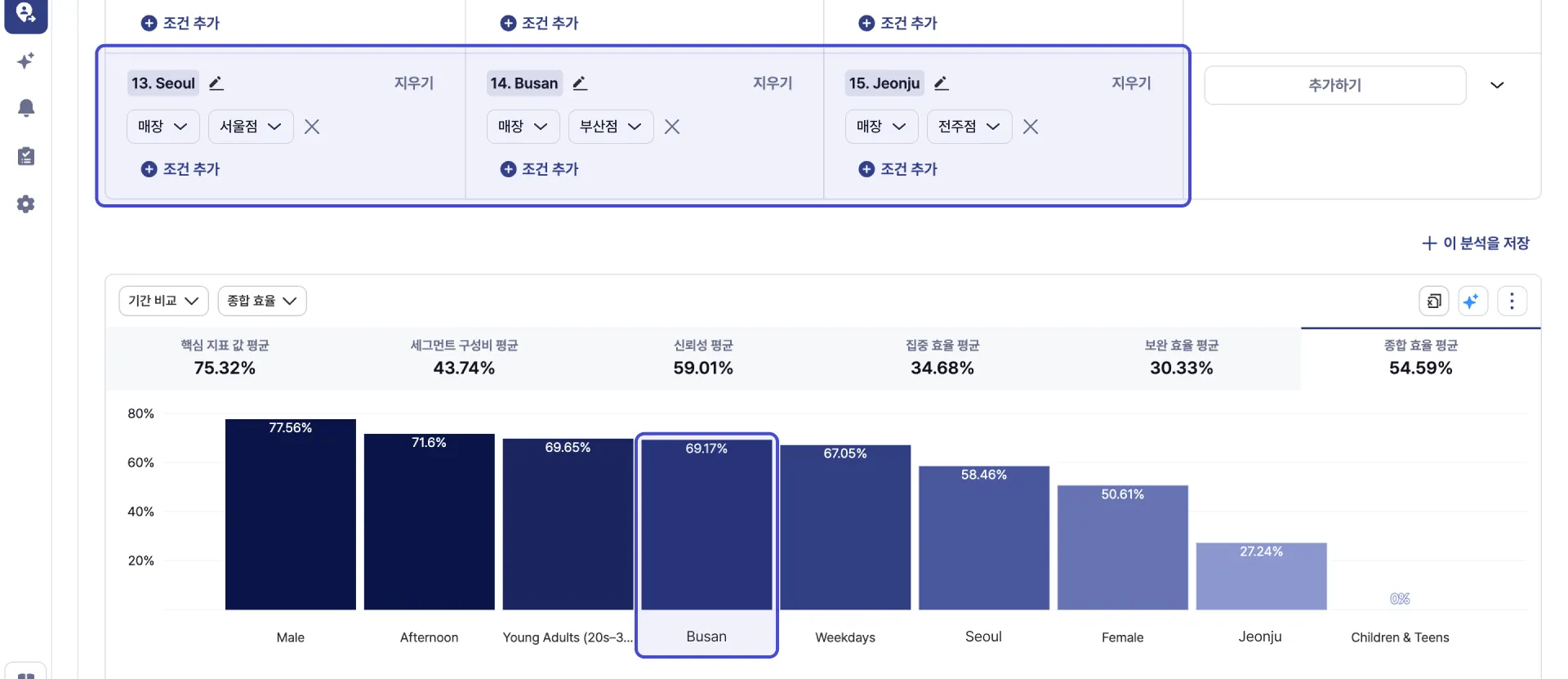Rename the 15. Jeonju segment
Viewport: 1568px width, 679px height.
tap(942, 83)
